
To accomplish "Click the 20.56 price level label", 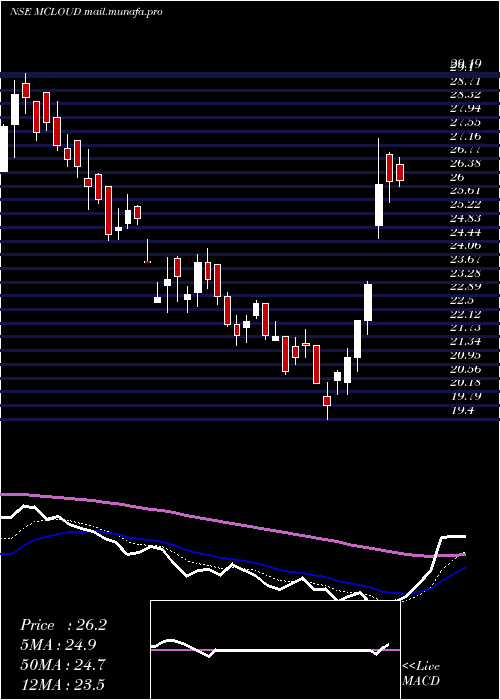I will click(x=465, y=369).
